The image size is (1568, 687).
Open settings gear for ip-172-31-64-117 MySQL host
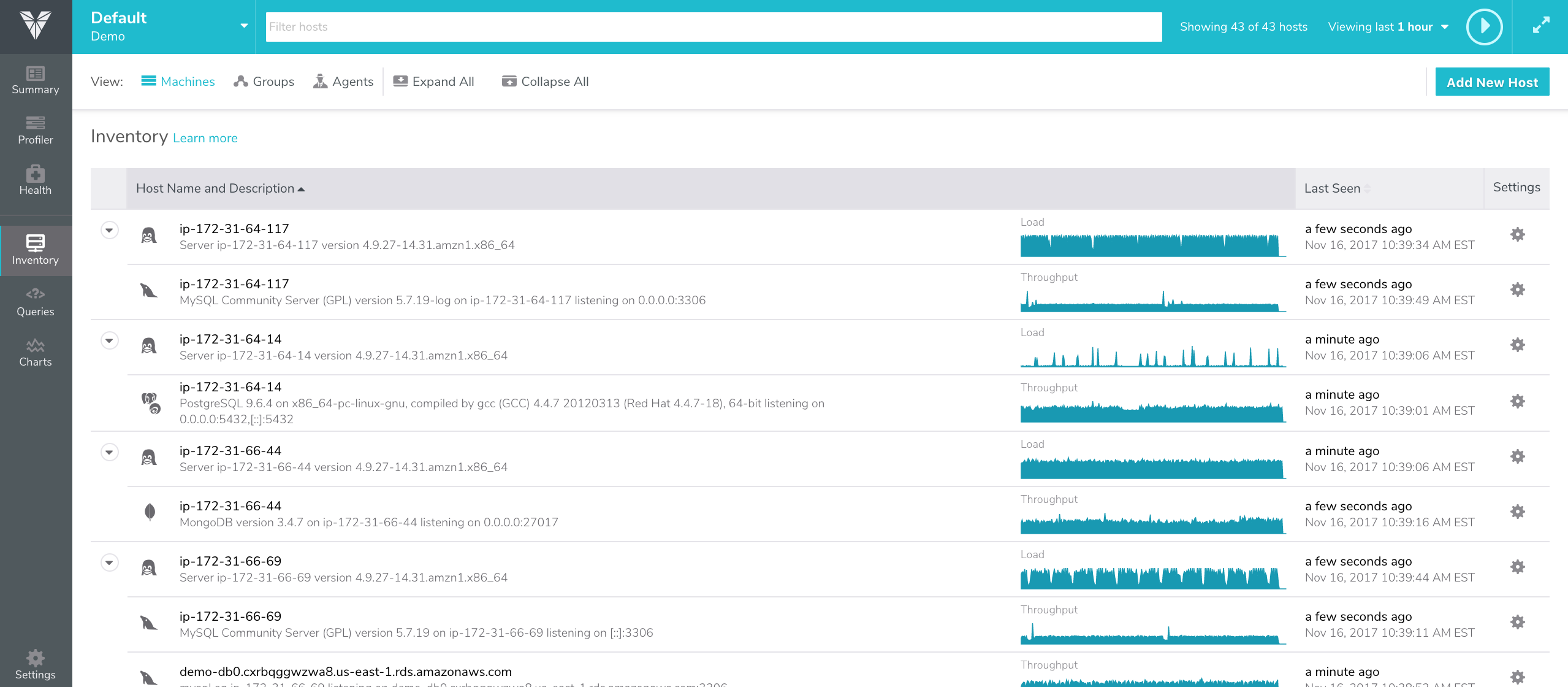coord(1517,290)
